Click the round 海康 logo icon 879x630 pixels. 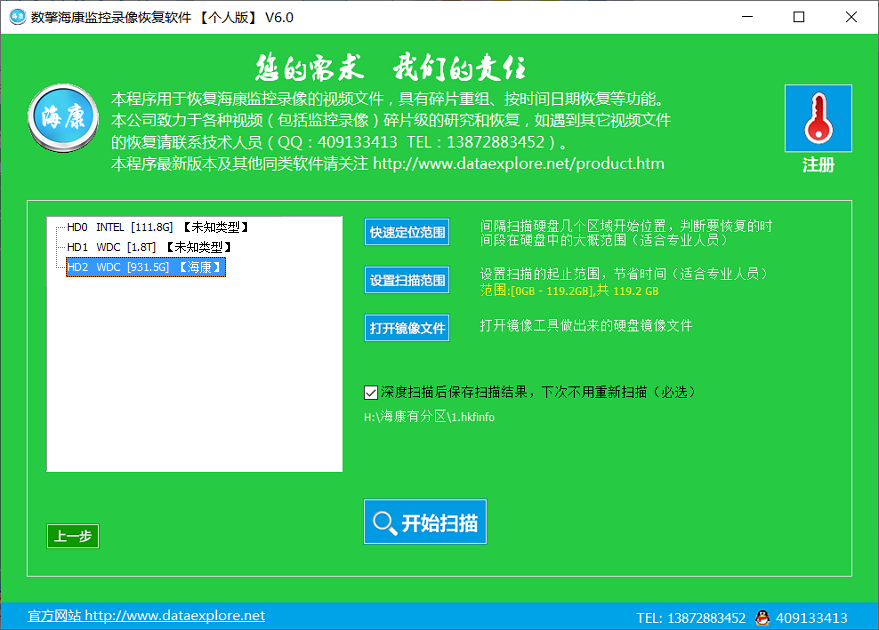[63, 118]
